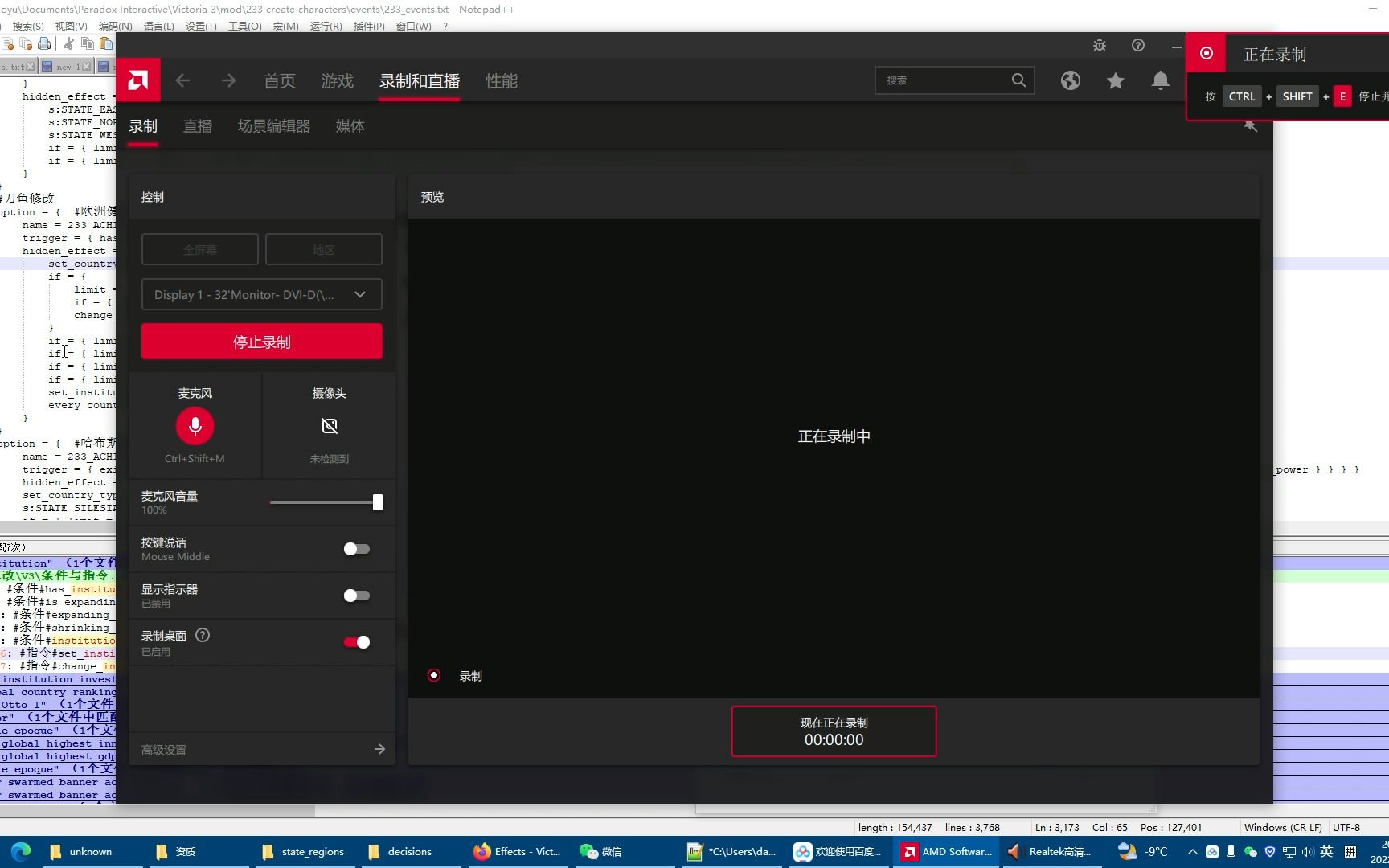Click the AMD logo home icon
This screenshot has width=1389, height=868.
point(138,80)
